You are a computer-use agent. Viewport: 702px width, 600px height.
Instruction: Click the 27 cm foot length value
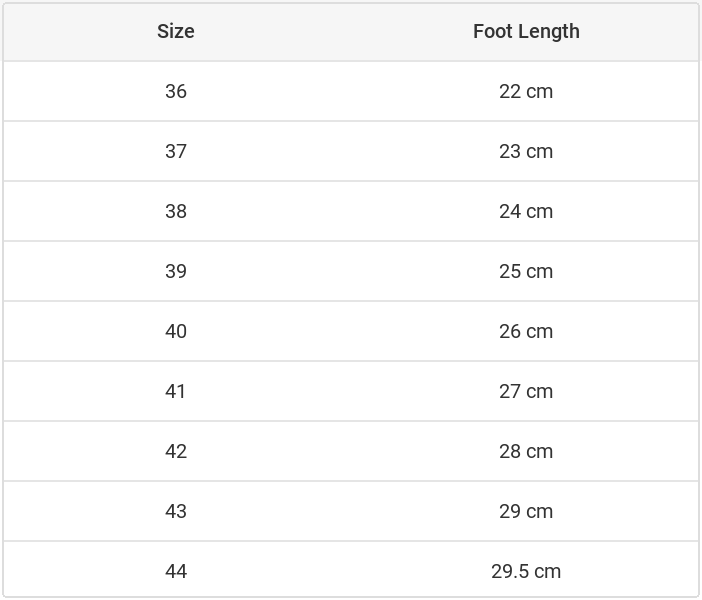(526, 391)
